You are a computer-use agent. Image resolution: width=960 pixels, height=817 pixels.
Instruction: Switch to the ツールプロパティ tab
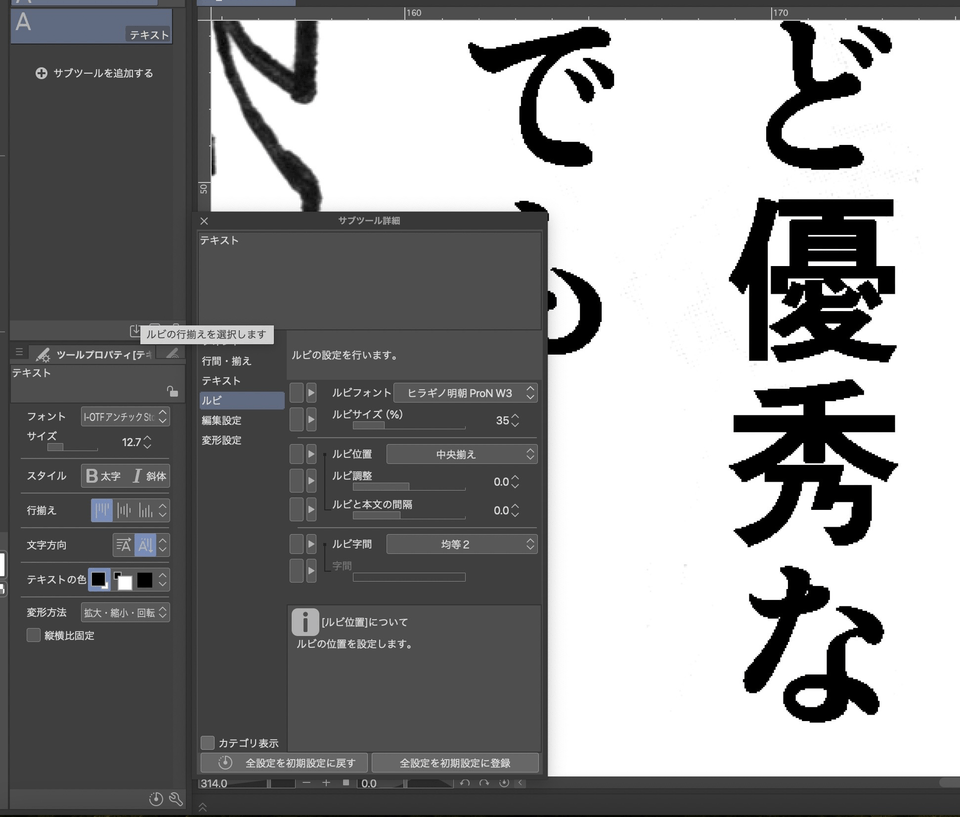point(94,354)
